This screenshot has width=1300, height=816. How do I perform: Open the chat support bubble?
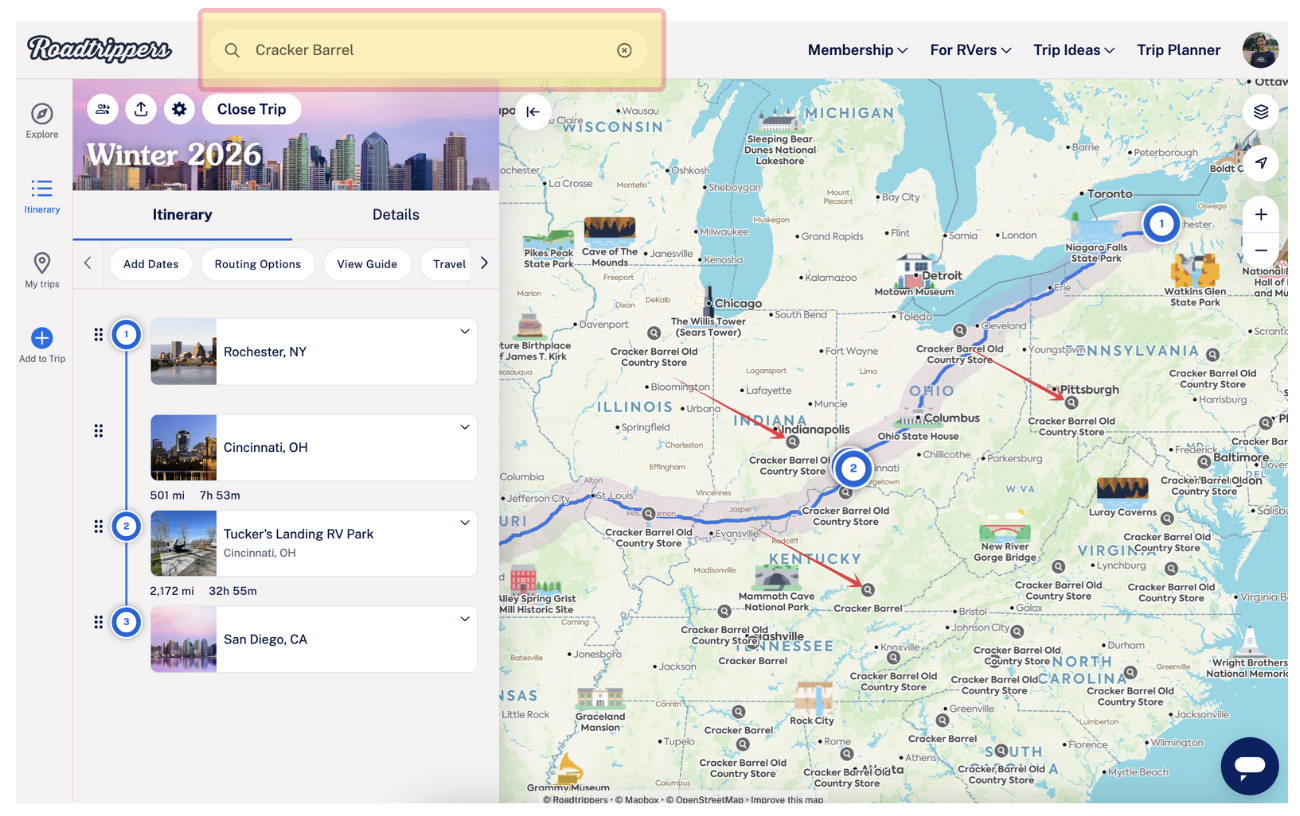click(1249, 766)
